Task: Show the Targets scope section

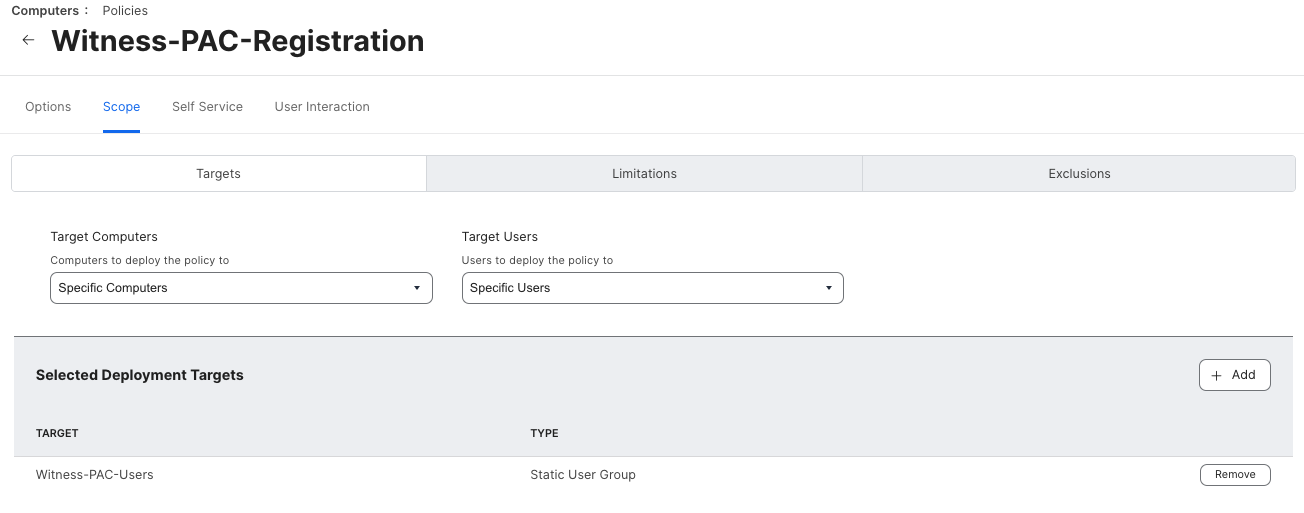Action: [219, 173]
